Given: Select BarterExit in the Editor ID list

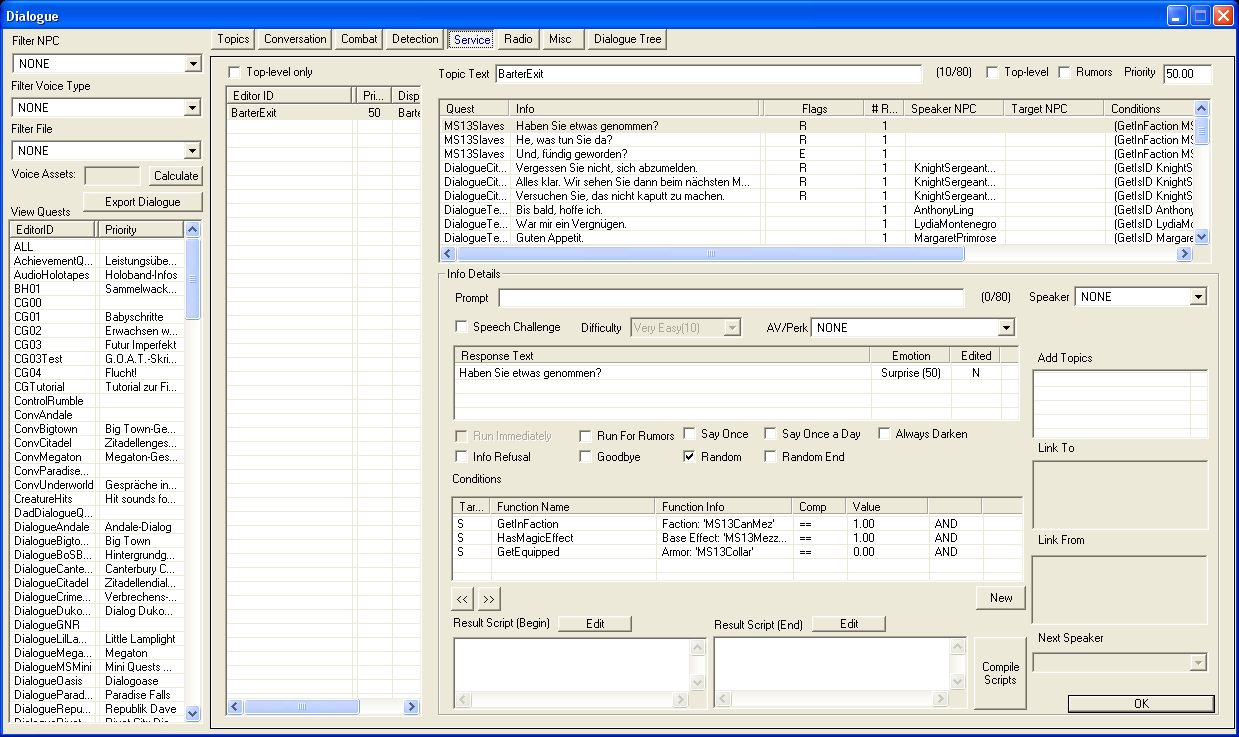Looking at the screenshot, I should point(324,113).
